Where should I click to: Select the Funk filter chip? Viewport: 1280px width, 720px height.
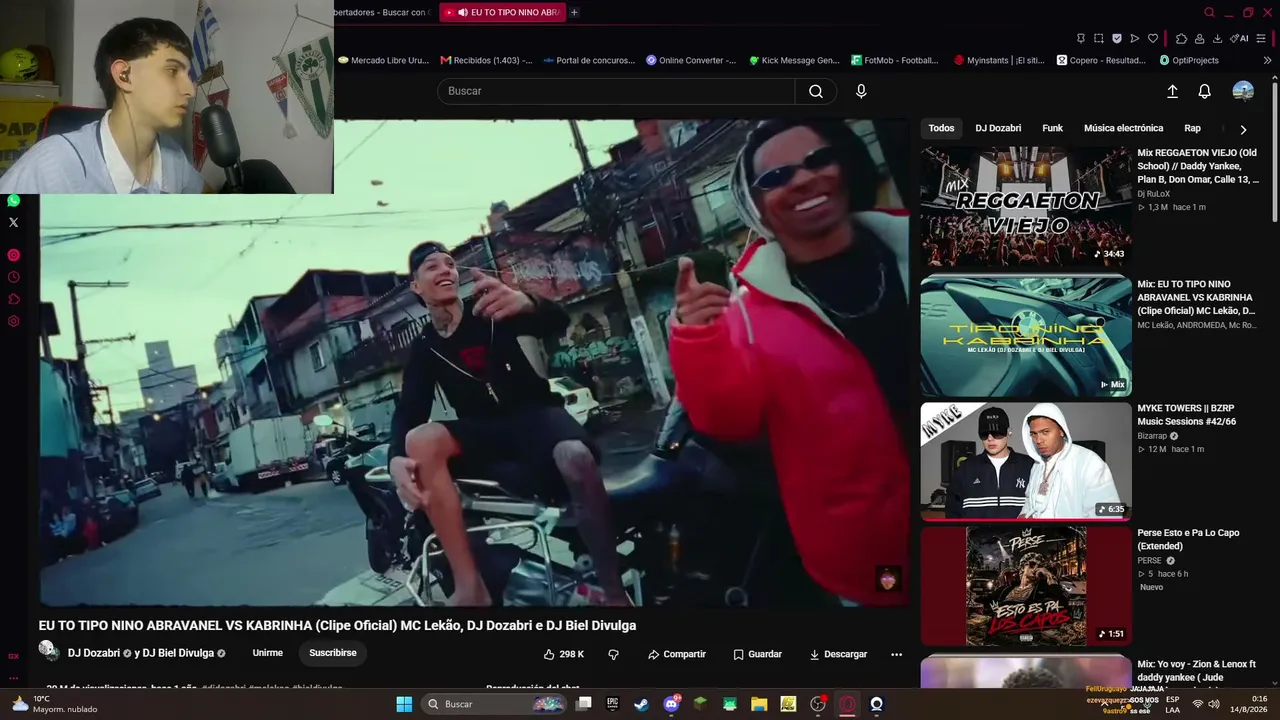1052,128
